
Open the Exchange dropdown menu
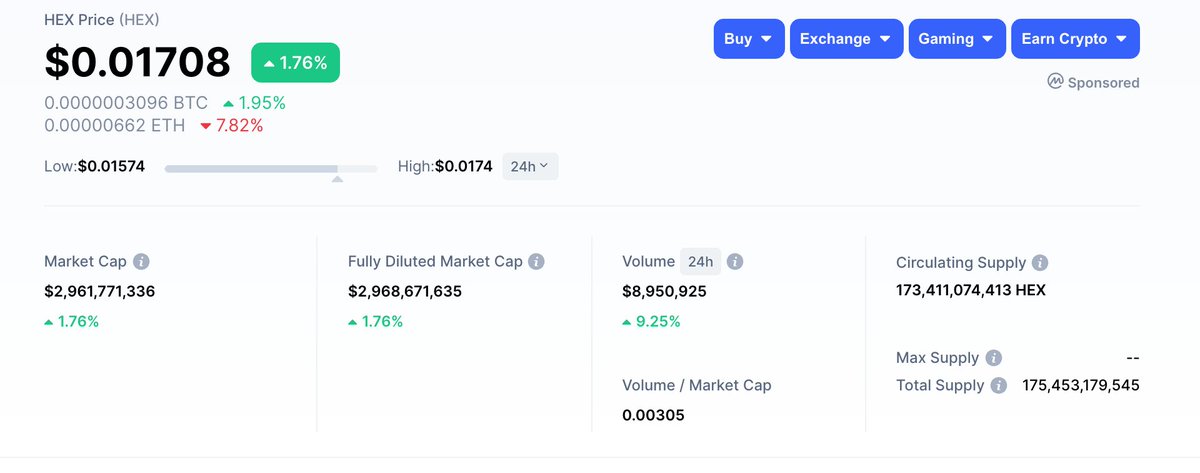846,39
